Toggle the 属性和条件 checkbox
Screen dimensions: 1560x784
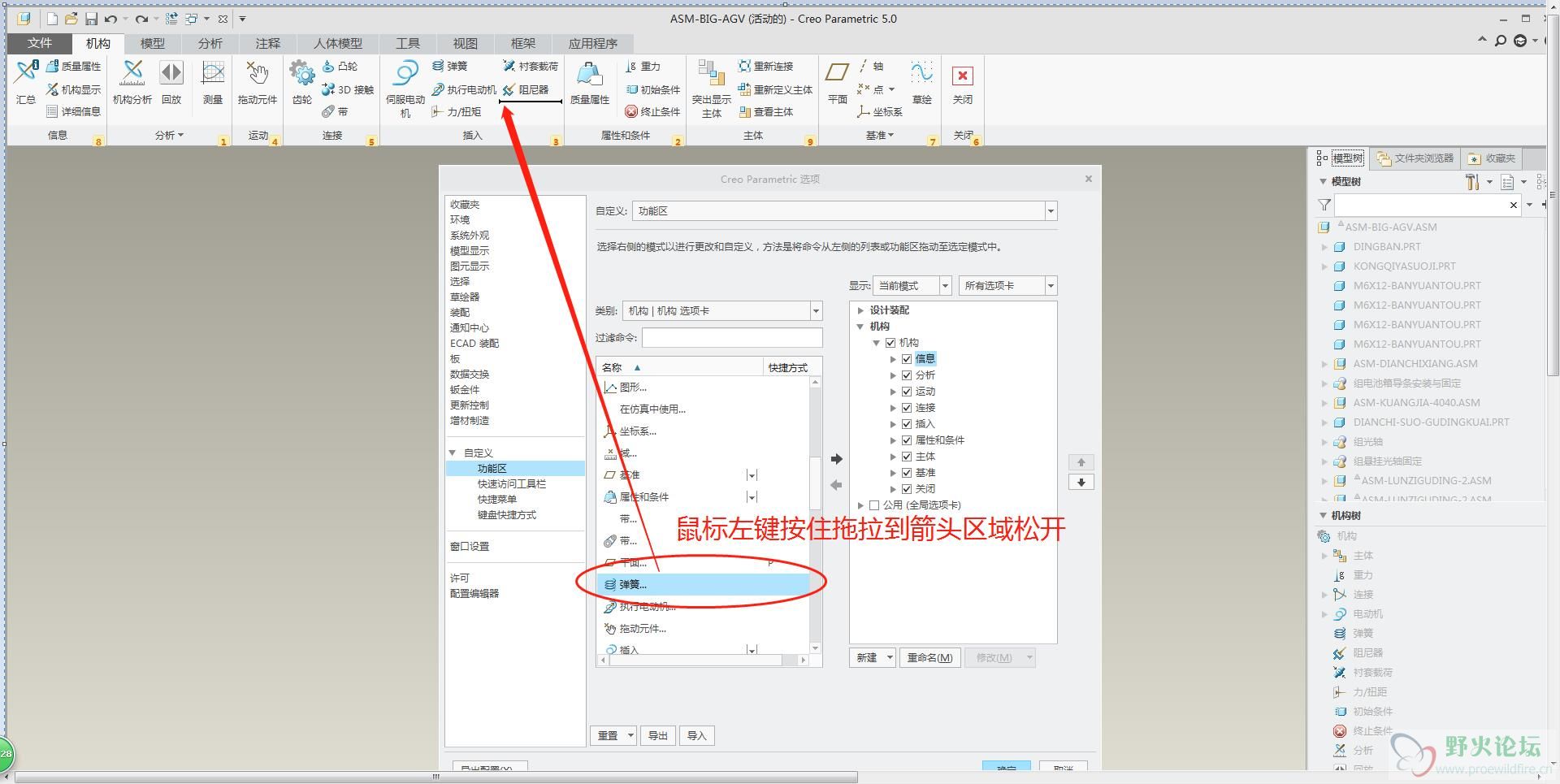(907, 440)
